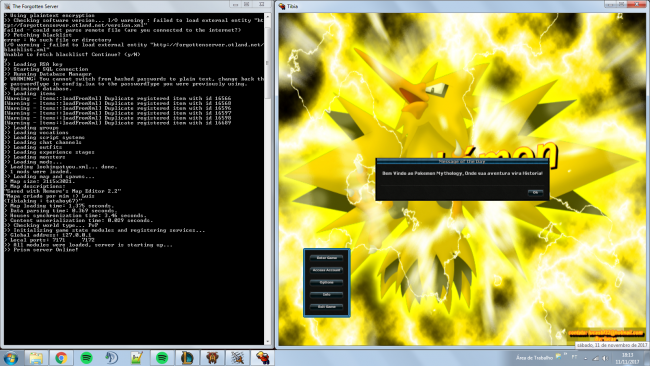This screenshot has width=650, height=366.
Task: Click the Área de Trabalho toolbar label
Action: (x=534, y=358)
